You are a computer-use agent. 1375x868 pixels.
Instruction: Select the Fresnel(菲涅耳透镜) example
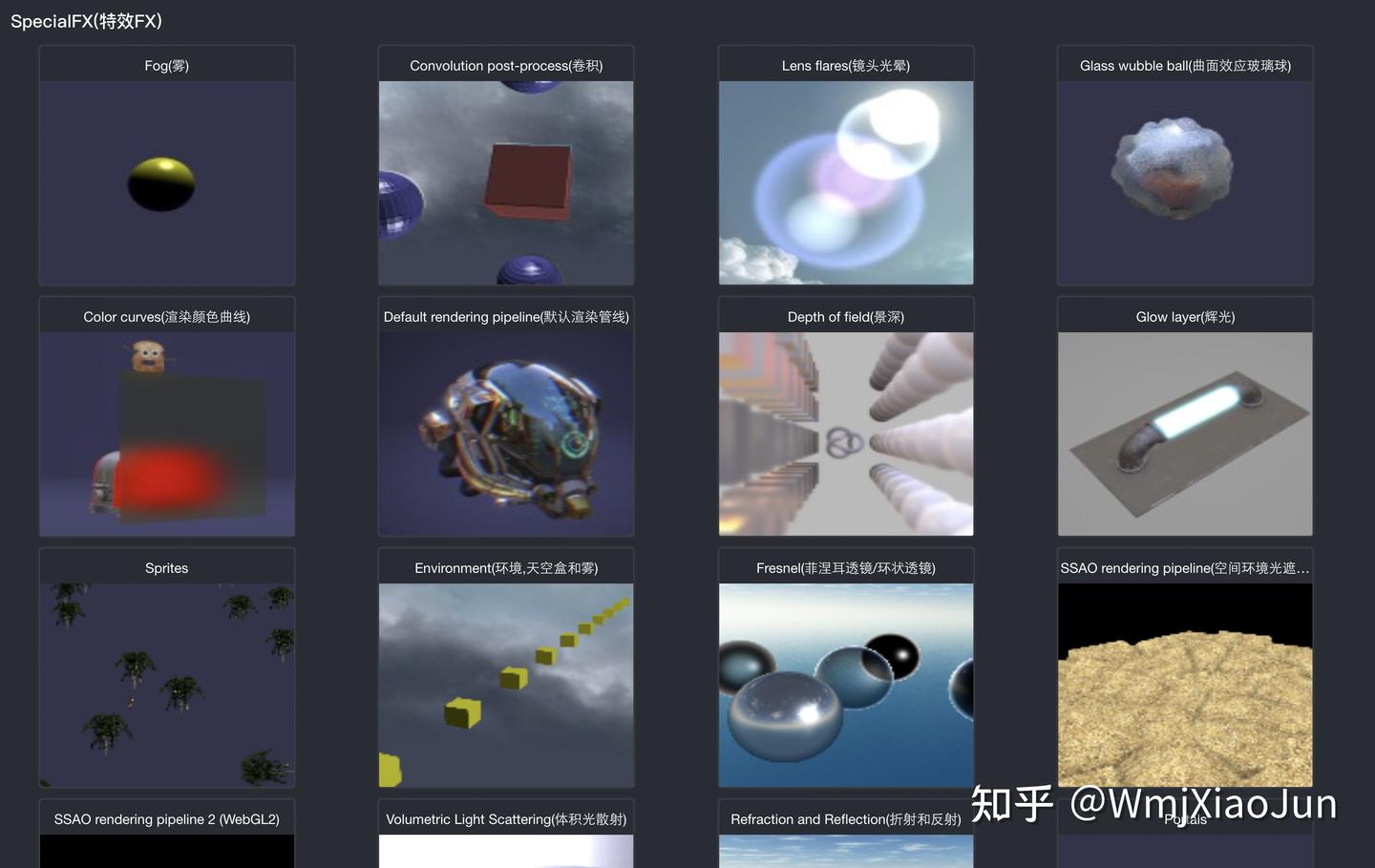pos(846,685)
